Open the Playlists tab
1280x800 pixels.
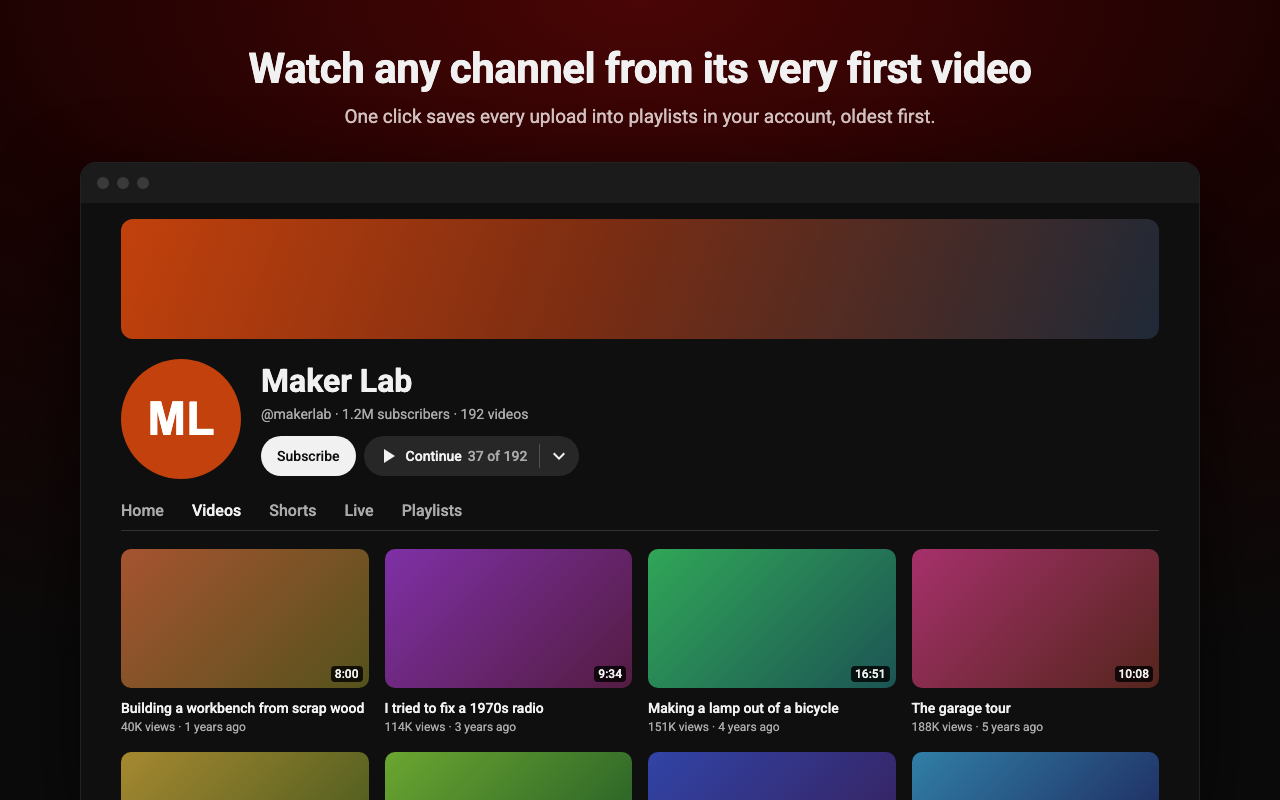[432, 510]
